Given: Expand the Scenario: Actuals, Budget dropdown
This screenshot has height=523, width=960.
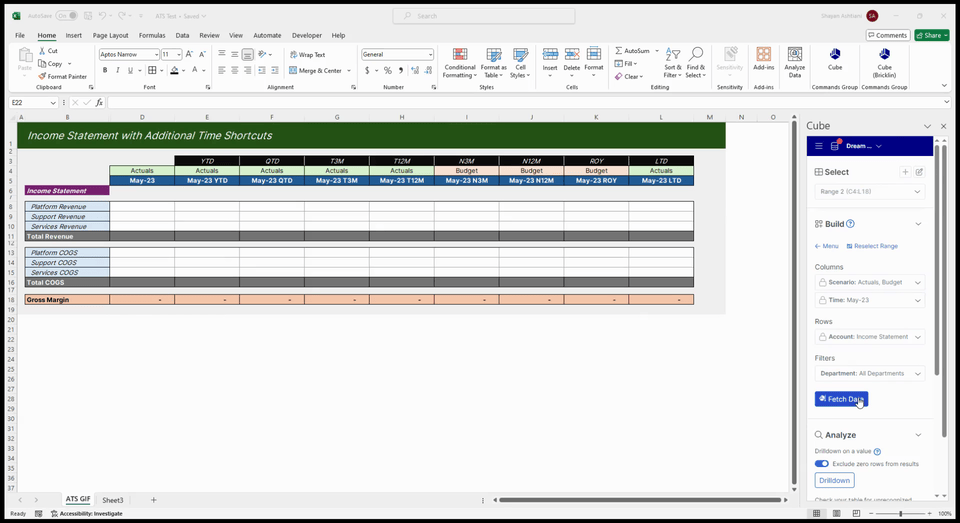Looking at the screenshot, I should pyautogui.click(x=869, y=283).
